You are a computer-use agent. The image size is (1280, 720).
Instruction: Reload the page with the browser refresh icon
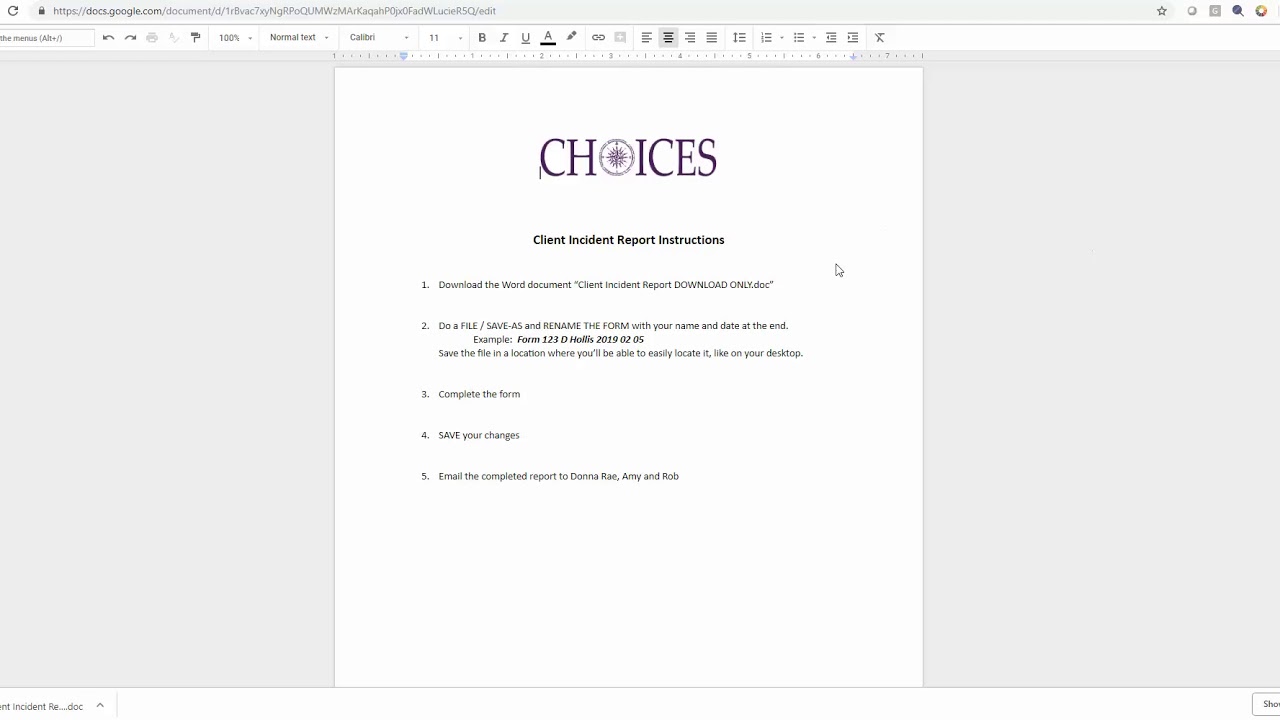coord(13,11)
